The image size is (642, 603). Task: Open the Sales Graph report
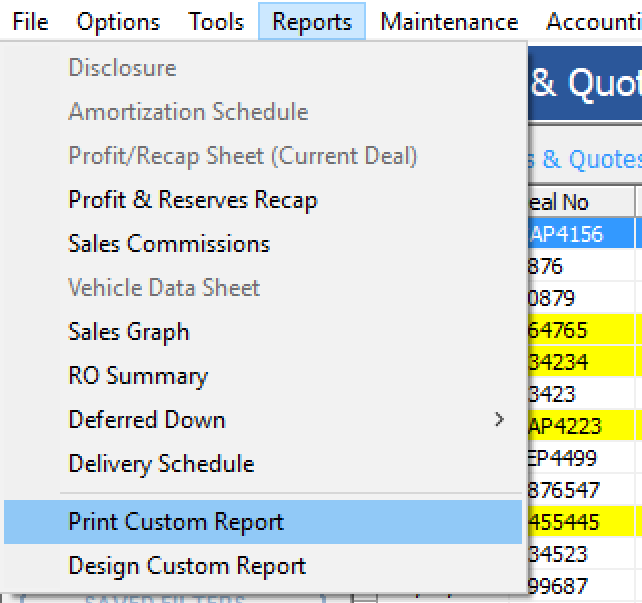pos(263,332)
